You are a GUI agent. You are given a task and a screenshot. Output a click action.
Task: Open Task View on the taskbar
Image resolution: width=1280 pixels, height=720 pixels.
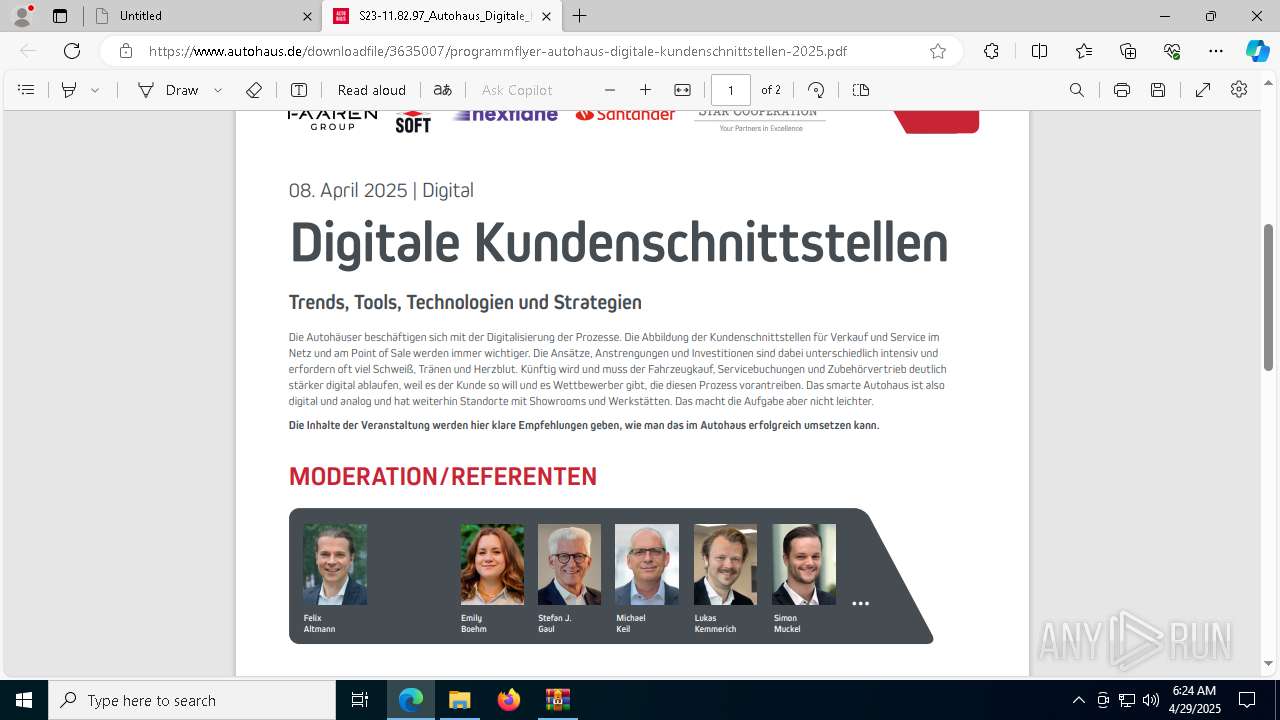click(x=360, y=700)
